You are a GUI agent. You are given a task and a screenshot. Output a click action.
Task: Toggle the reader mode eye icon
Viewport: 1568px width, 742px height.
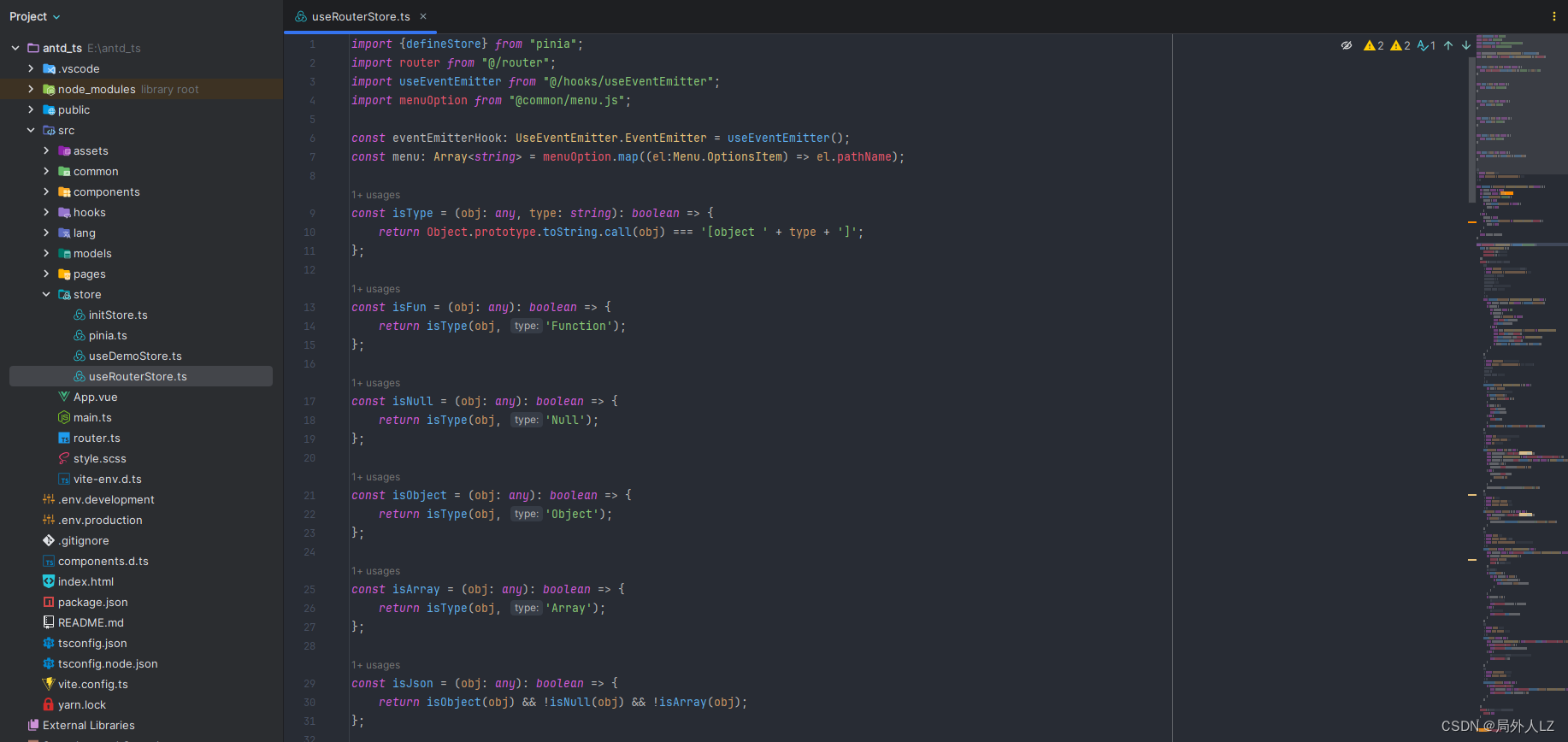pos(1347,45)
